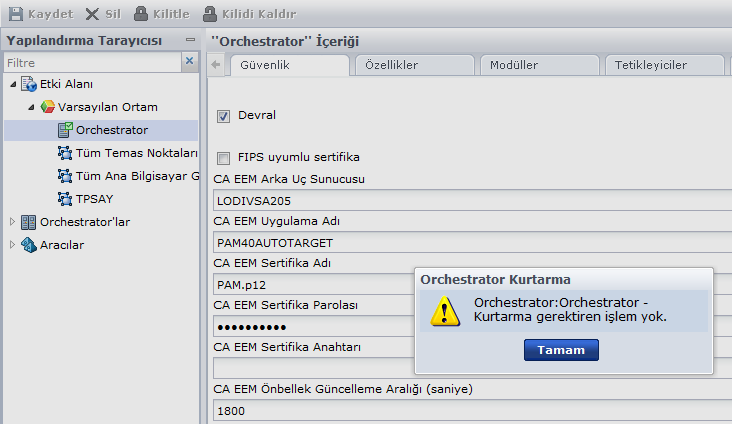Click the "Orchestrator" İçeriği panel heading
732x424 pixels.
pyautogui.click(x=285, y=41)
